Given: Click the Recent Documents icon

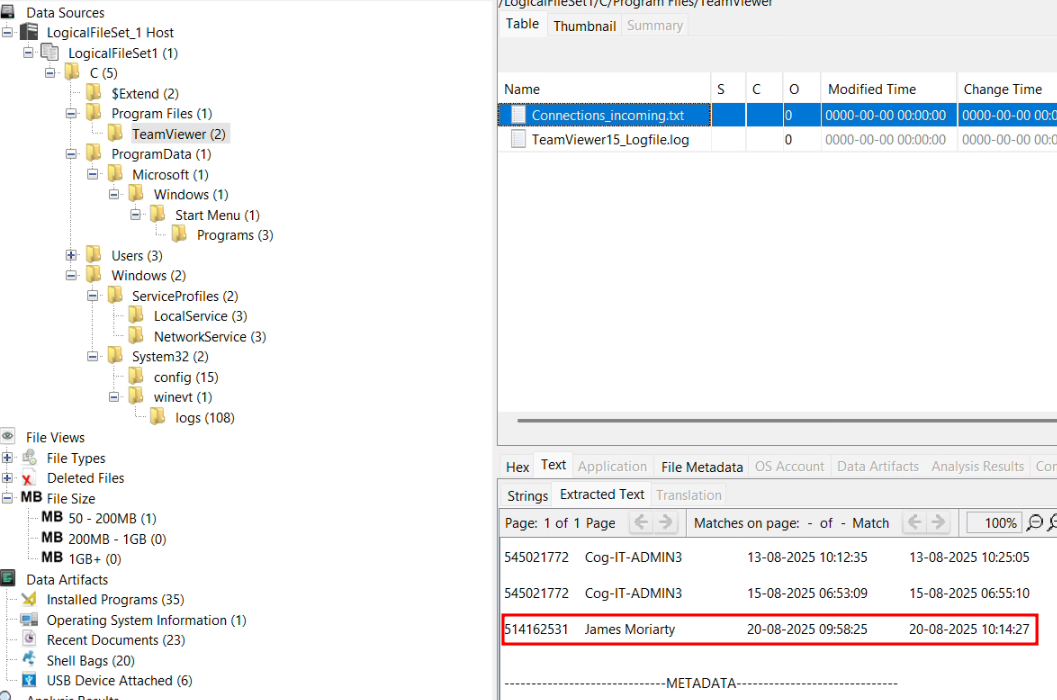Looking at the screenshot, I should click(x=29, y=640).
